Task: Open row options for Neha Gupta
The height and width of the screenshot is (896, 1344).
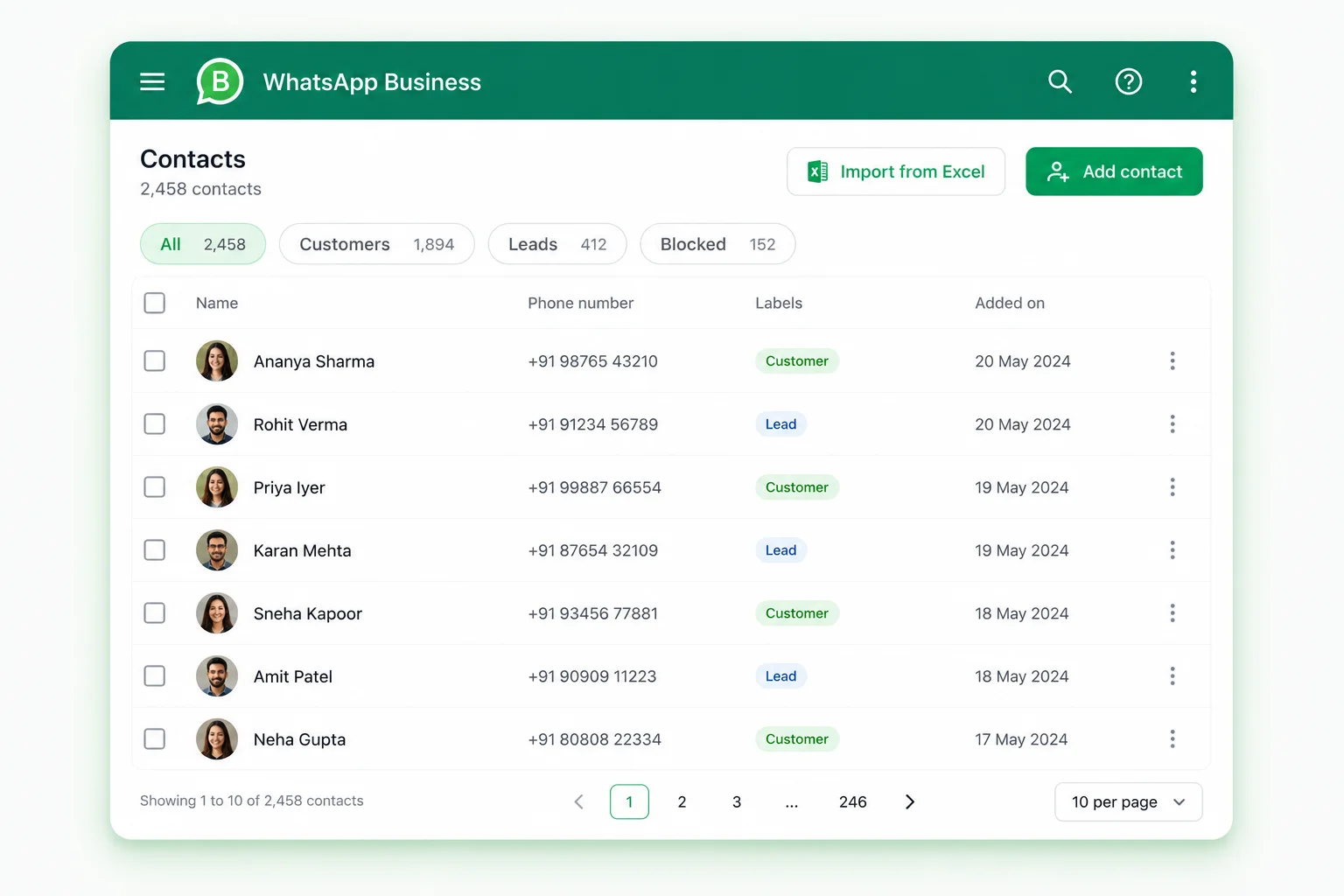Action: [x=1172, y=739]
